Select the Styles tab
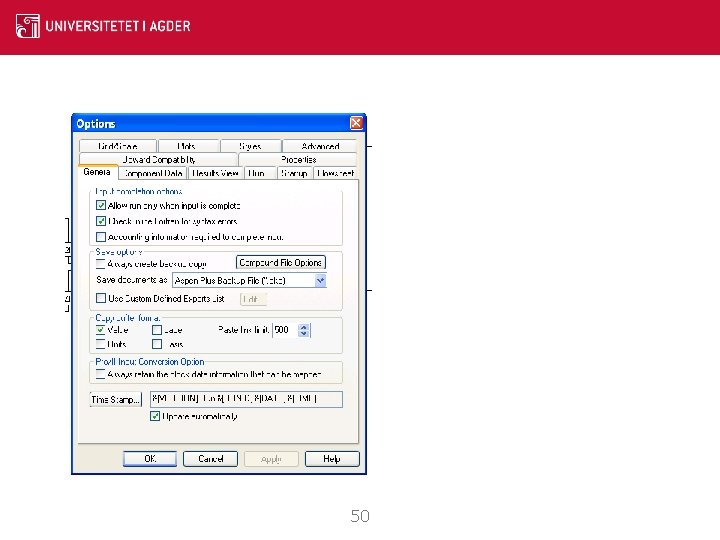 pyautogui.click(x=251, y=146)
